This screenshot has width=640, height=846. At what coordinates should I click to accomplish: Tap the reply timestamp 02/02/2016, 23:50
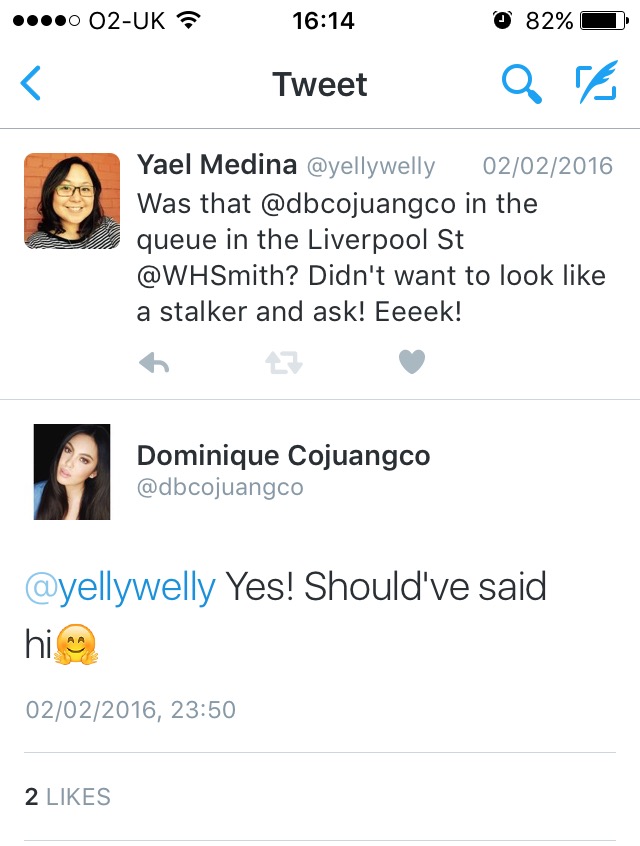tap(128, 709)
